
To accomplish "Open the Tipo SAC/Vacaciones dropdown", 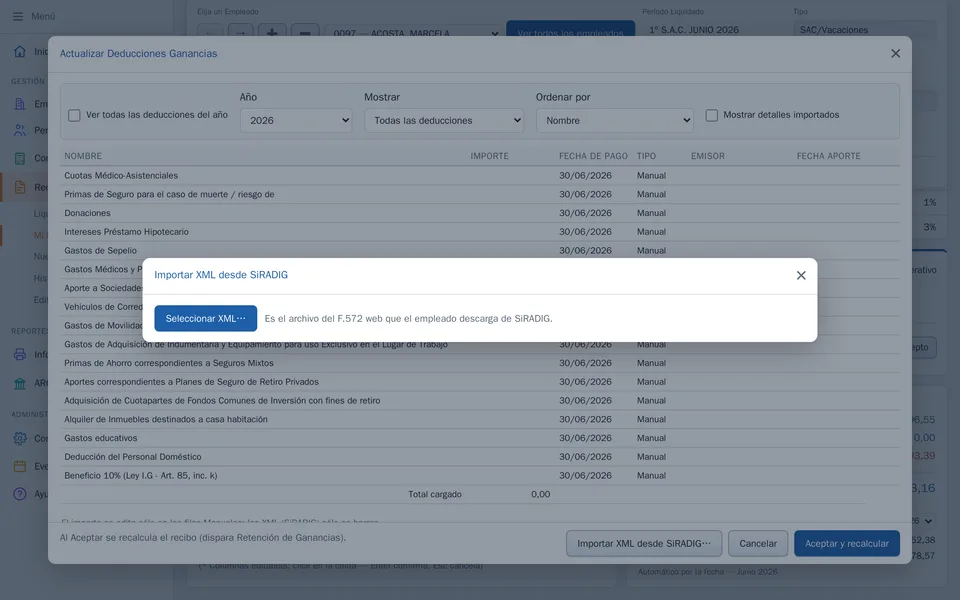I will [x=864, y=30].
